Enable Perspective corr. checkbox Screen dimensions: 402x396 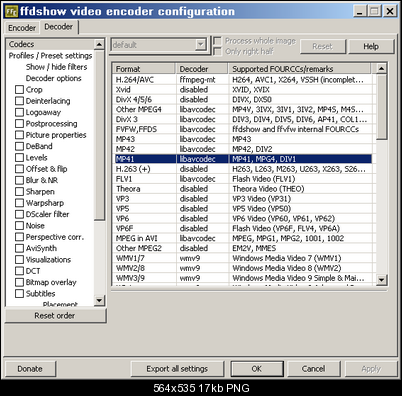point(20,237)
